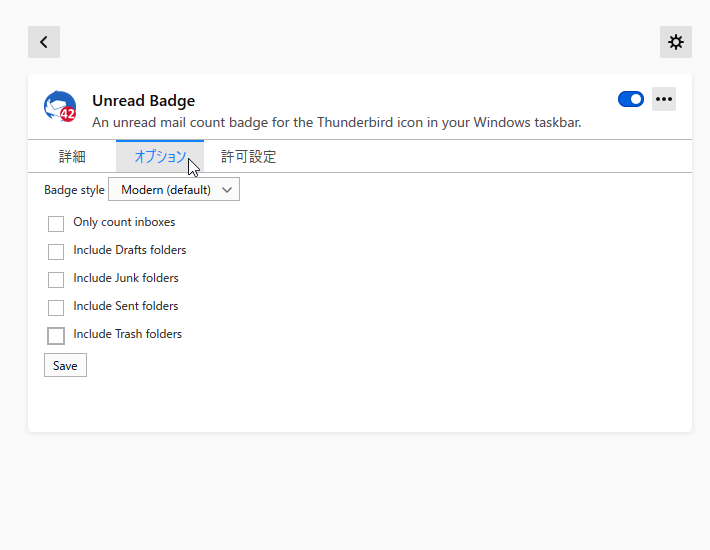710x550 pixels.
Task: Click the Badge style label text
Action: (x=74, y=190)
